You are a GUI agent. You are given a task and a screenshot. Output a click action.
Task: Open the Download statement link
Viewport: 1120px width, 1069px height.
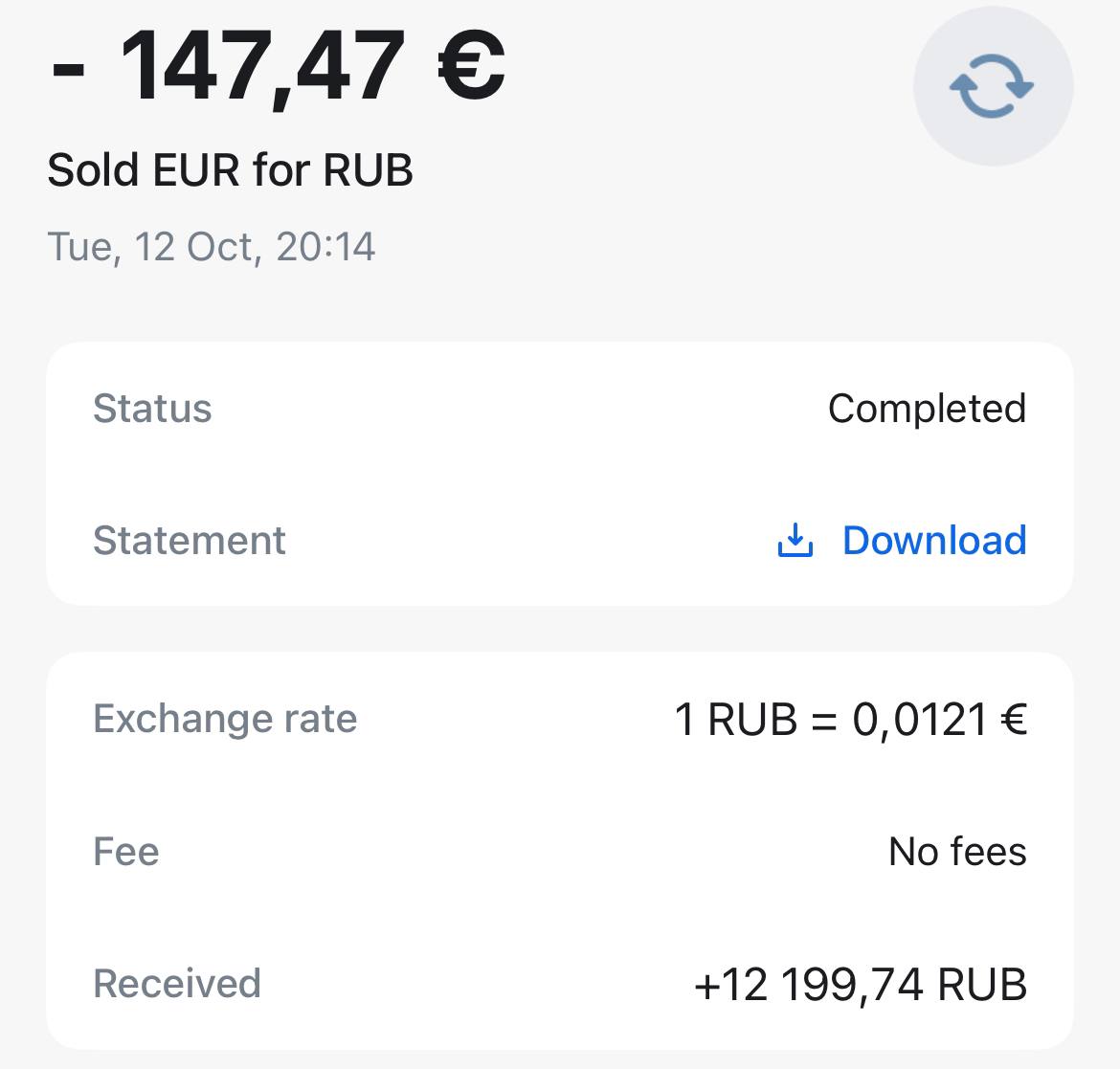point(934,540)
